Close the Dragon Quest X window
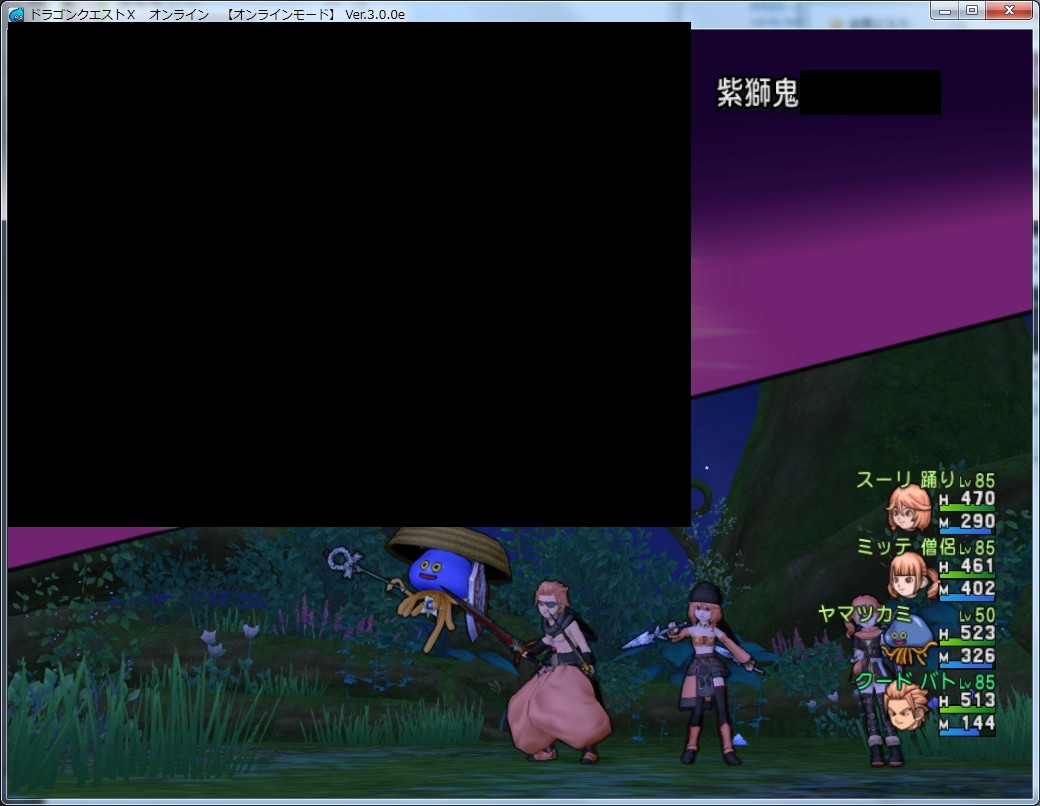The image size is (1040, 806). [x=1009, y=11]
